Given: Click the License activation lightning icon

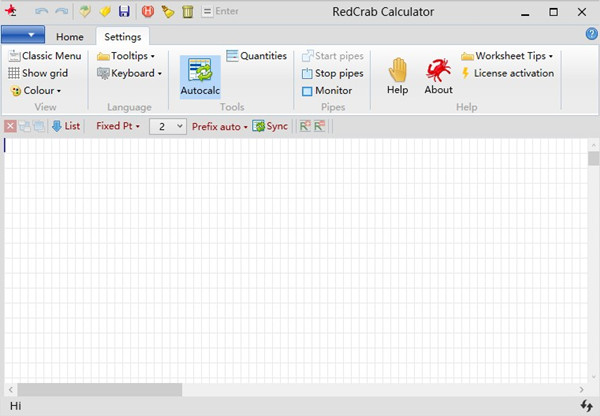Looking at the screenshot, I should (x=465, y=73).
